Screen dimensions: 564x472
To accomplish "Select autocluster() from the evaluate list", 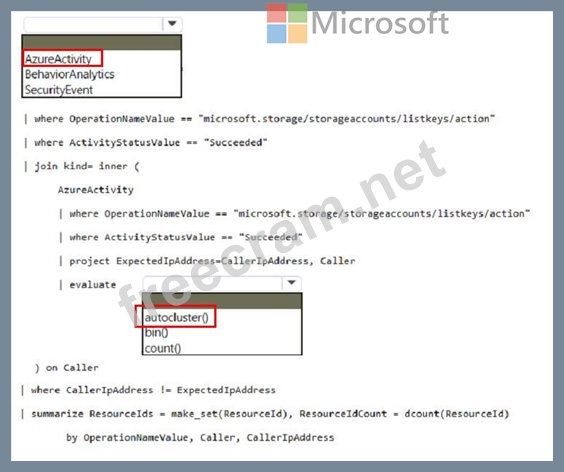I will 176,317.
